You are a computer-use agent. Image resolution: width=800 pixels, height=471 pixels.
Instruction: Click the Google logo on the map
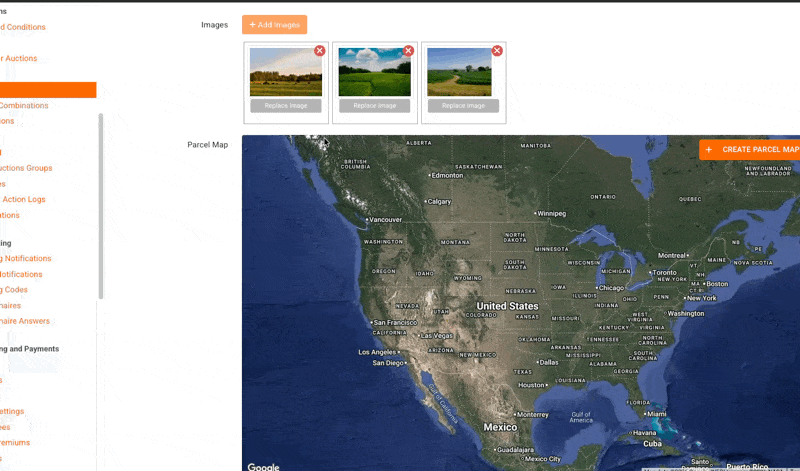click(263, 466)
